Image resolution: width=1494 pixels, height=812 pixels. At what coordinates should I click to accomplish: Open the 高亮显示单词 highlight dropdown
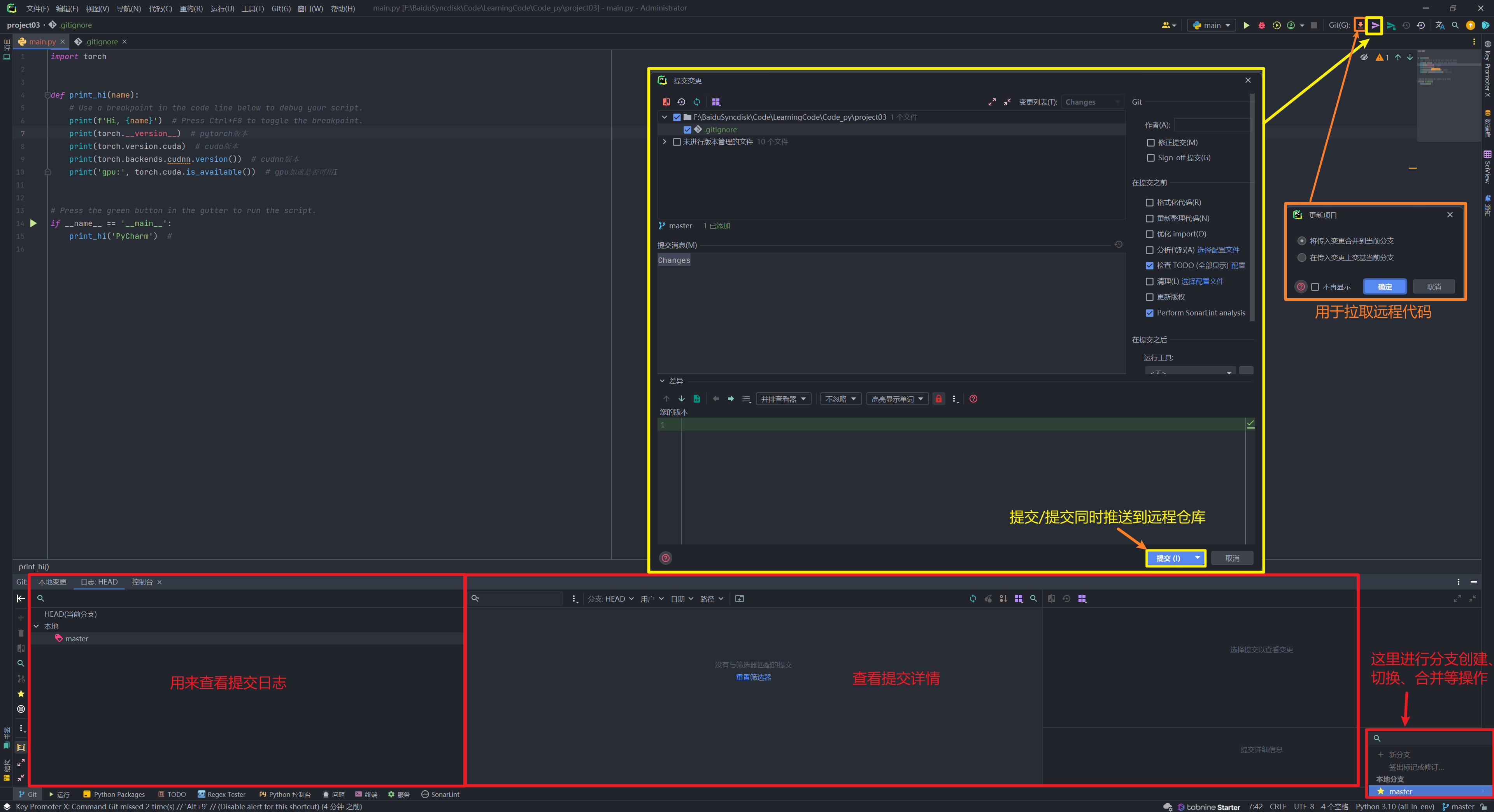(897, 399)
